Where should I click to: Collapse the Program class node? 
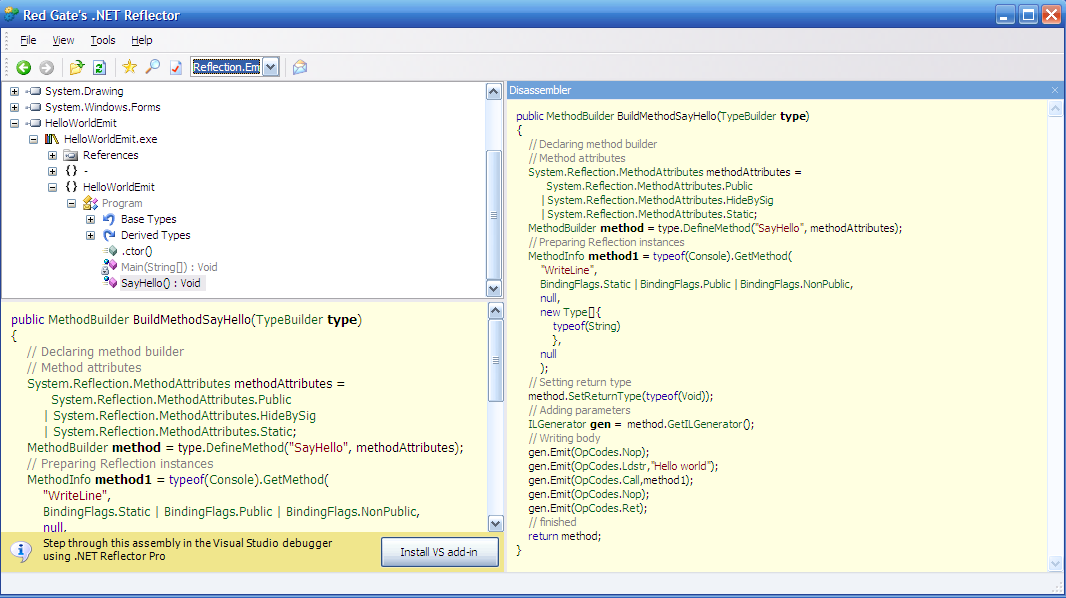click(71, 203)
